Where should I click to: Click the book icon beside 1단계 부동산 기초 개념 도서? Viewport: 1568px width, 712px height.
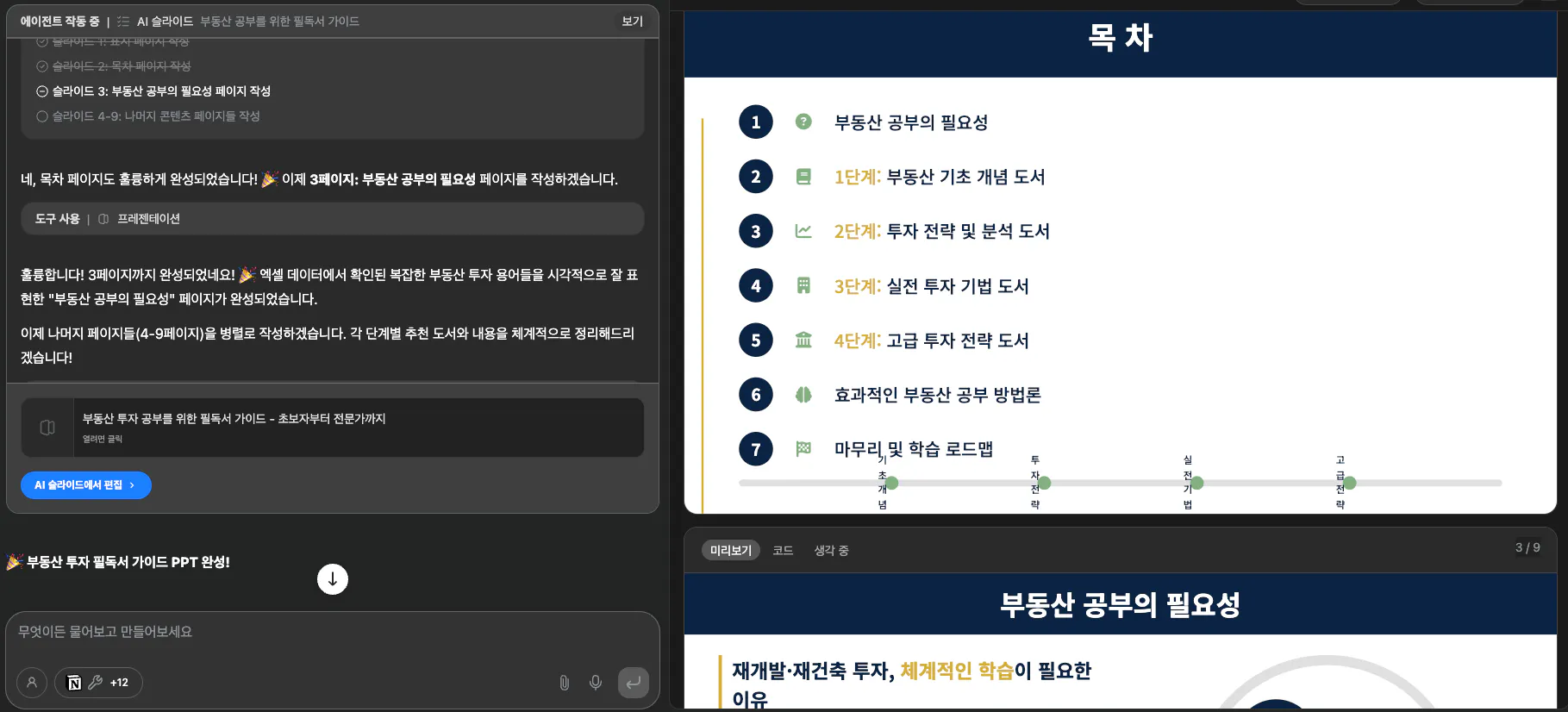tap(803, 177)
